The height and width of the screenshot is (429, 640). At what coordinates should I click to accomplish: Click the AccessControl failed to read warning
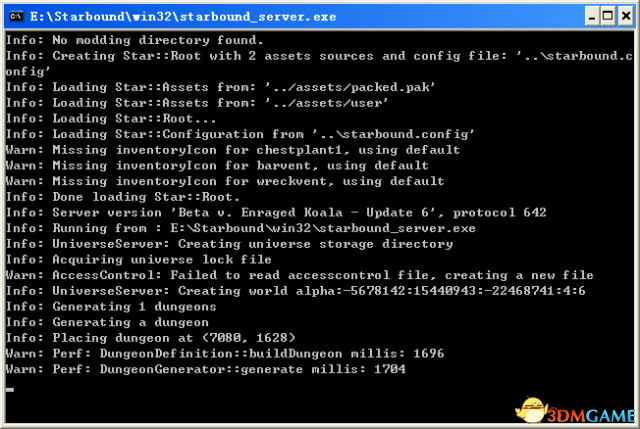pos(300,275)
